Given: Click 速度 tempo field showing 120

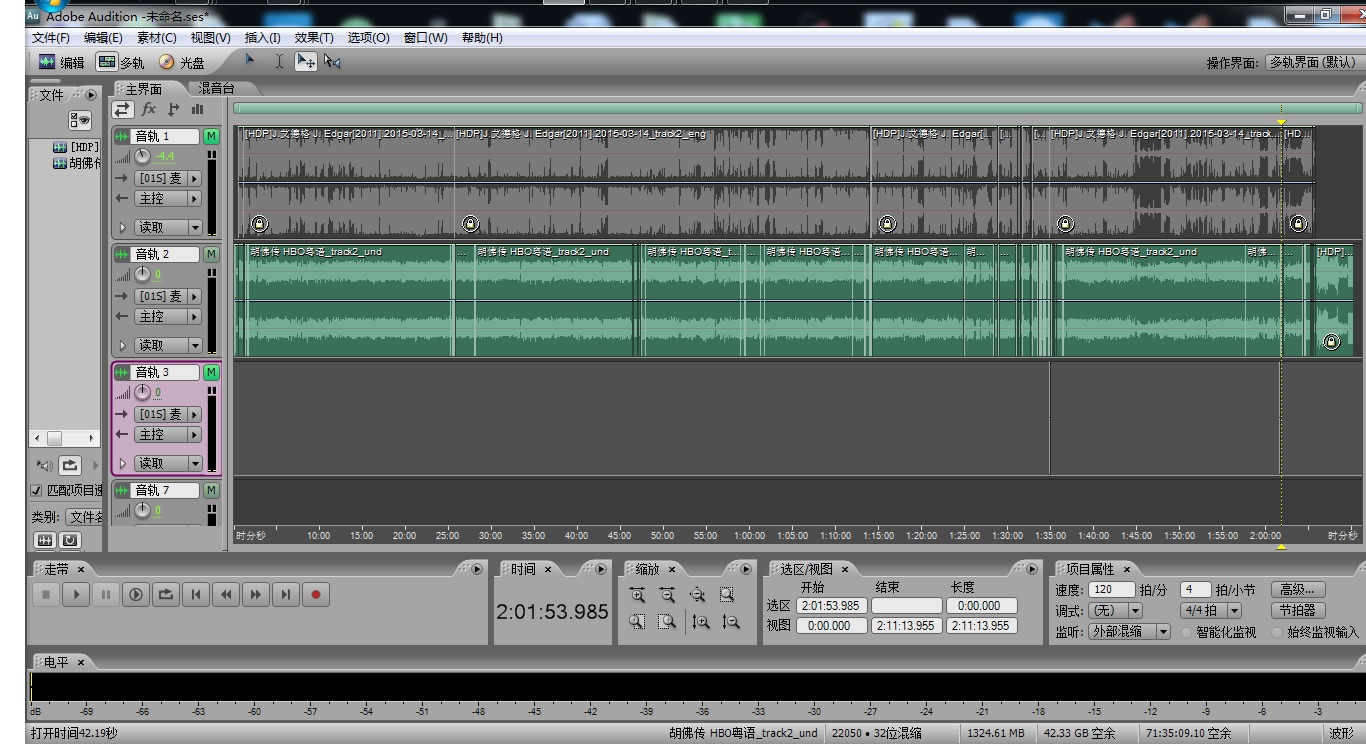Looking at the screenshot, I should pyautogui.click(x=1112, y=590).
